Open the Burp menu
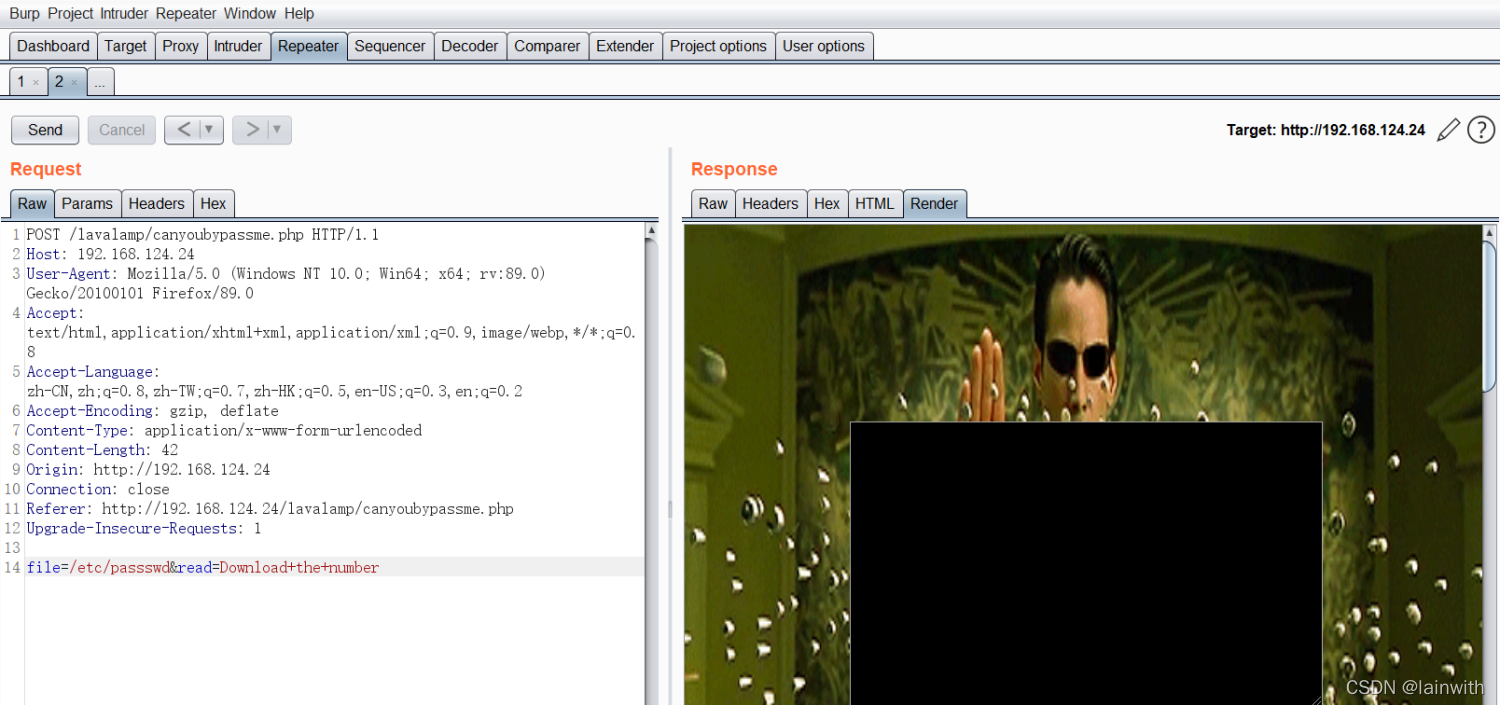This screenshot has height=705, width=1500. [x=25, y=13]
